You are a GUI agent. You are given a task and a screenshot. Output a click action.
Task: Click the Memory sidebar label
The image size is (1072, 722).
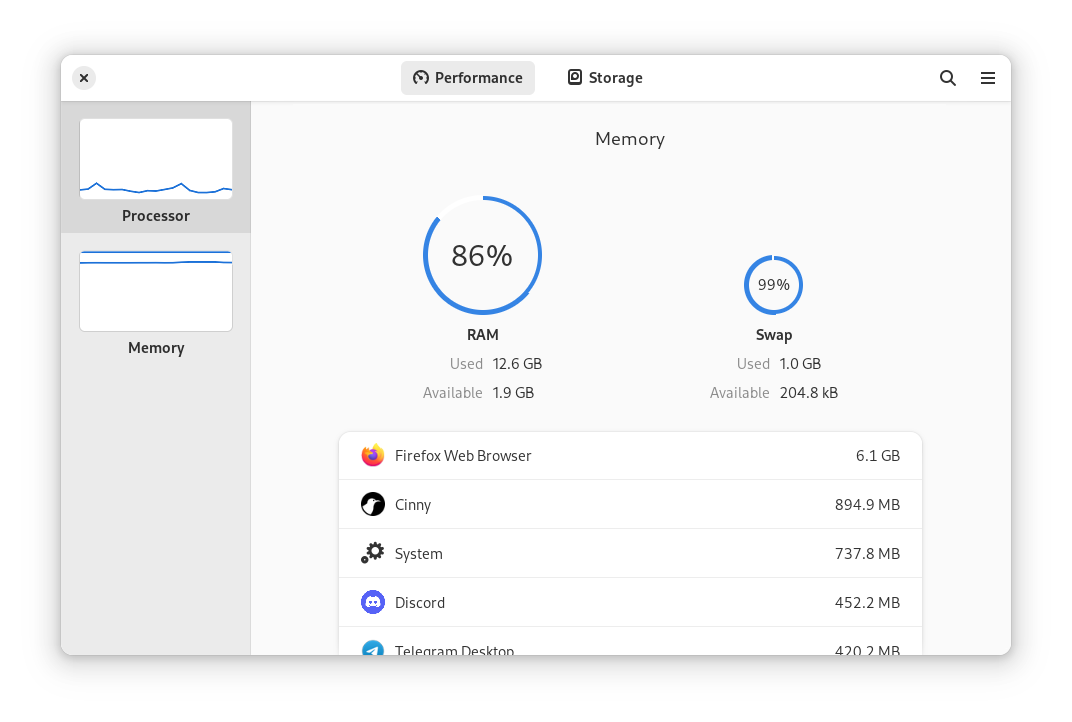click(x=156, y=348)
